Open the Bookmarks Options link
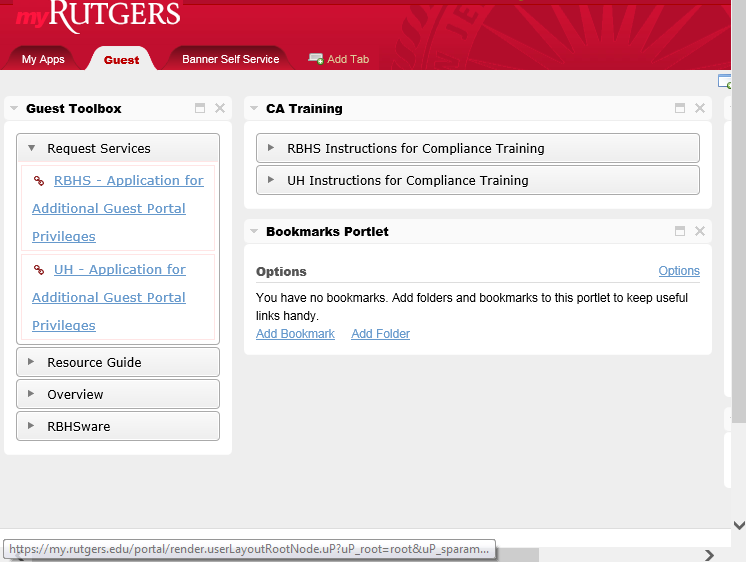The width and height of the screenshot is (746, 562). 679,271
